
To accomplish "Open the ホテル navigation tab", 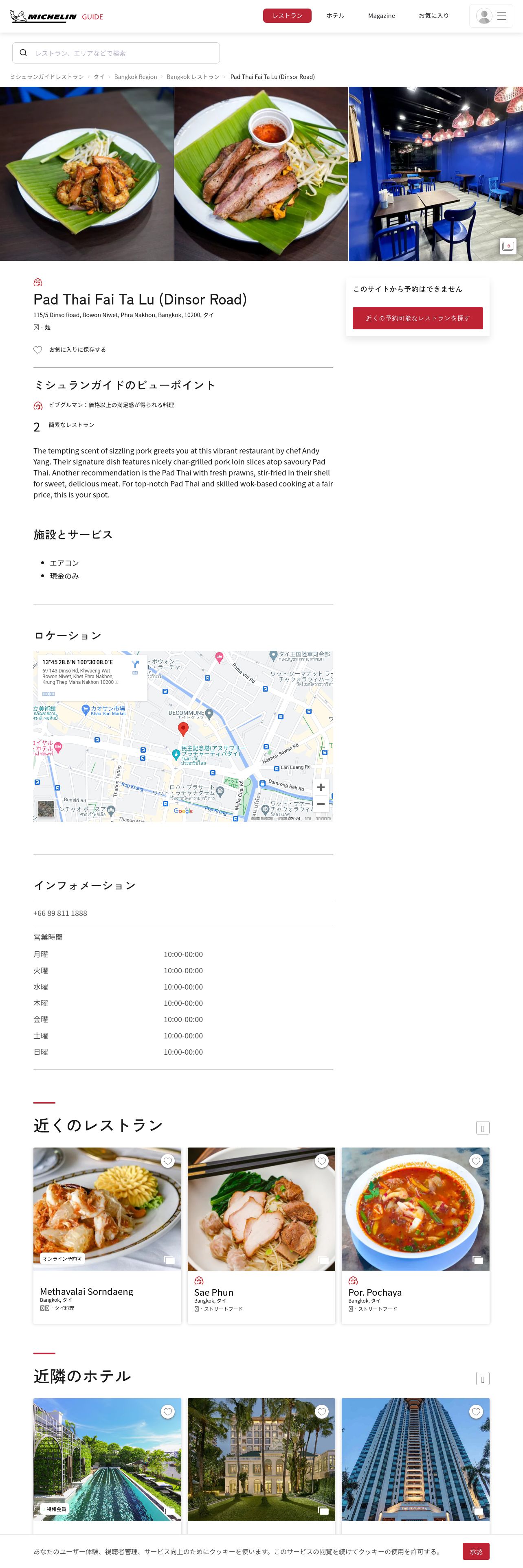I will pyautogui.click(x=335, y=15).
